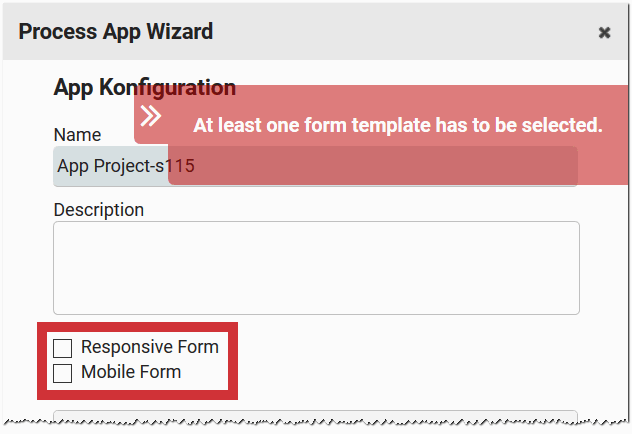The image size is (632, 434).
Task: Click the Name field label
Action: pos(77,135)
